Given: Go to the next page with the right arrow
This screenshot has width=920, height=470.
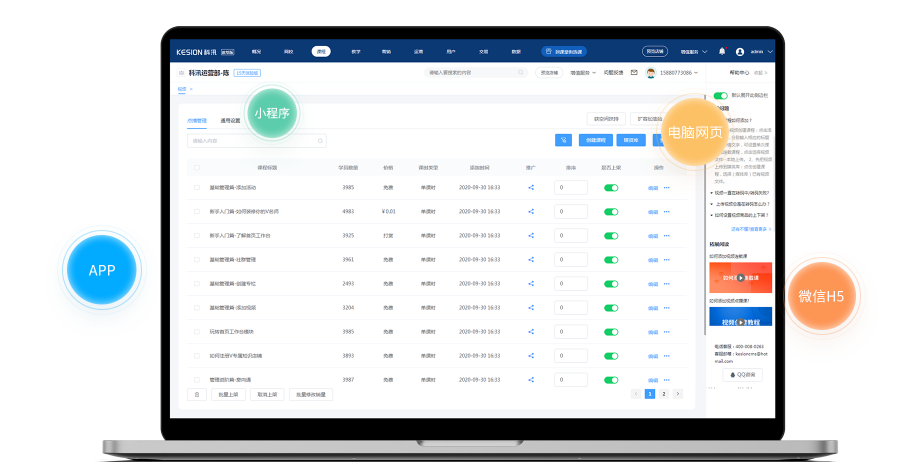Looking at the screenshot, I should [x=678, y=394].
